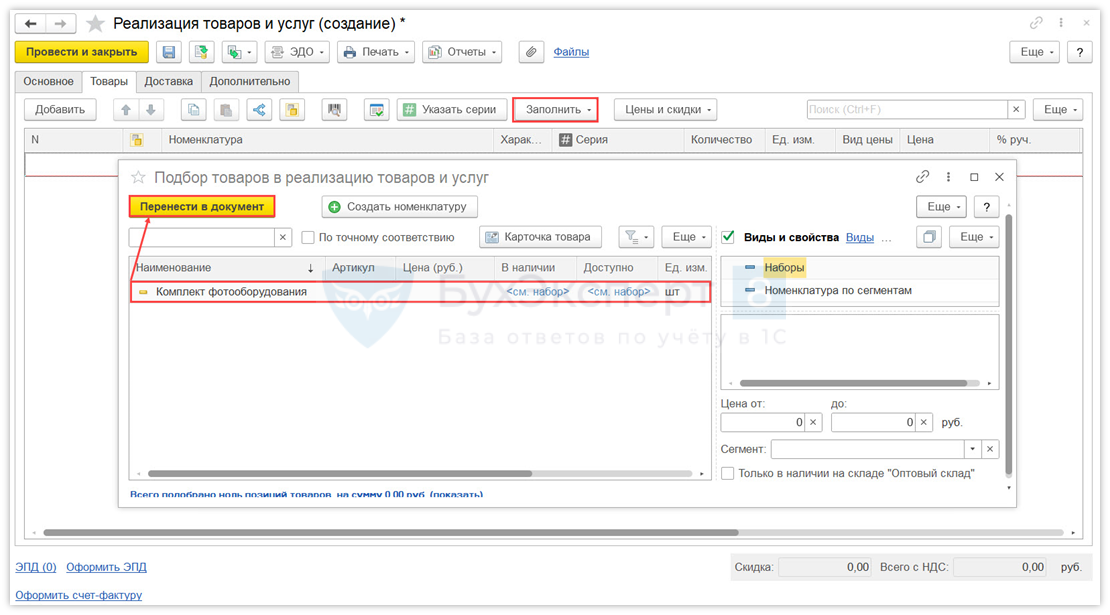The image size is (1110, 615).
Task: Save the document with the diskette icon
Action: coord(168,52)
